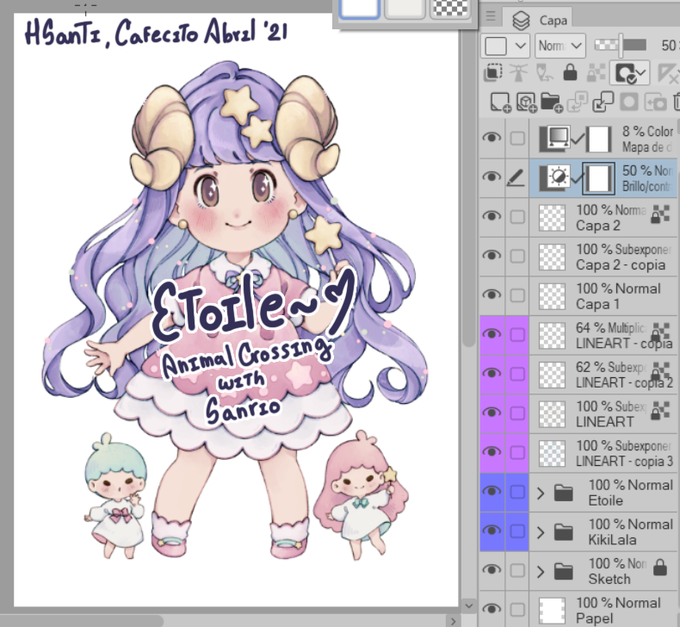Screen dimensions: 680x627
Task: Select the mask thumbnail of Brillo/contraste layer
Action: coord(598,178)
